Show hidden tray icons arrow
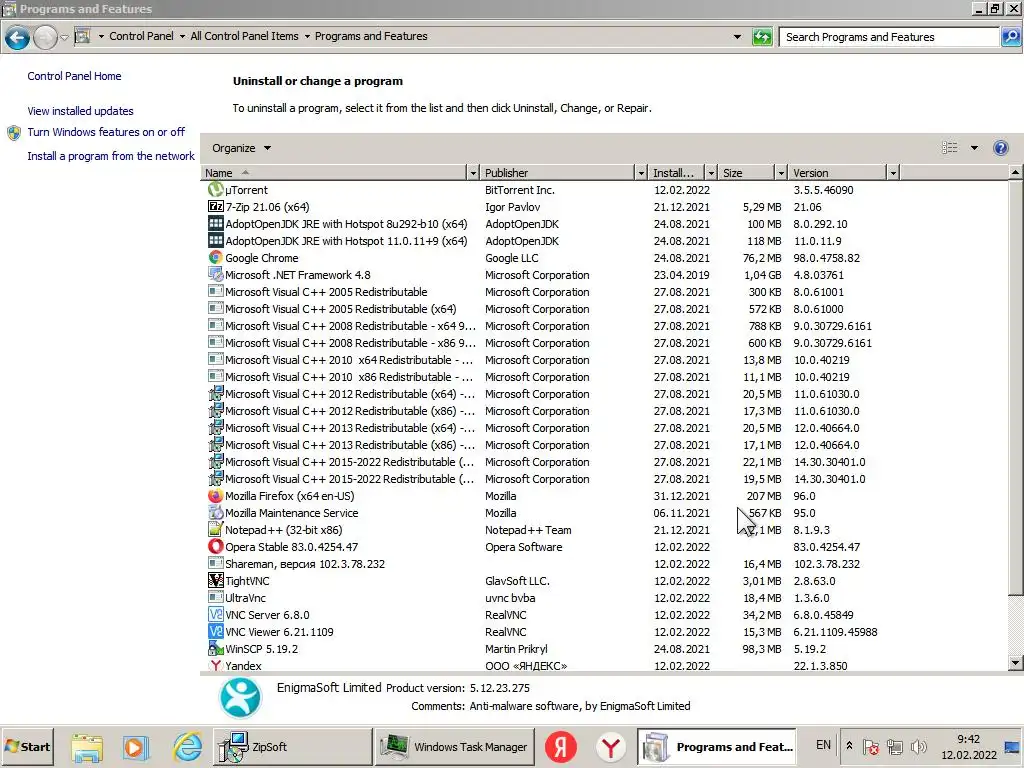 click(x=849, y=746)
